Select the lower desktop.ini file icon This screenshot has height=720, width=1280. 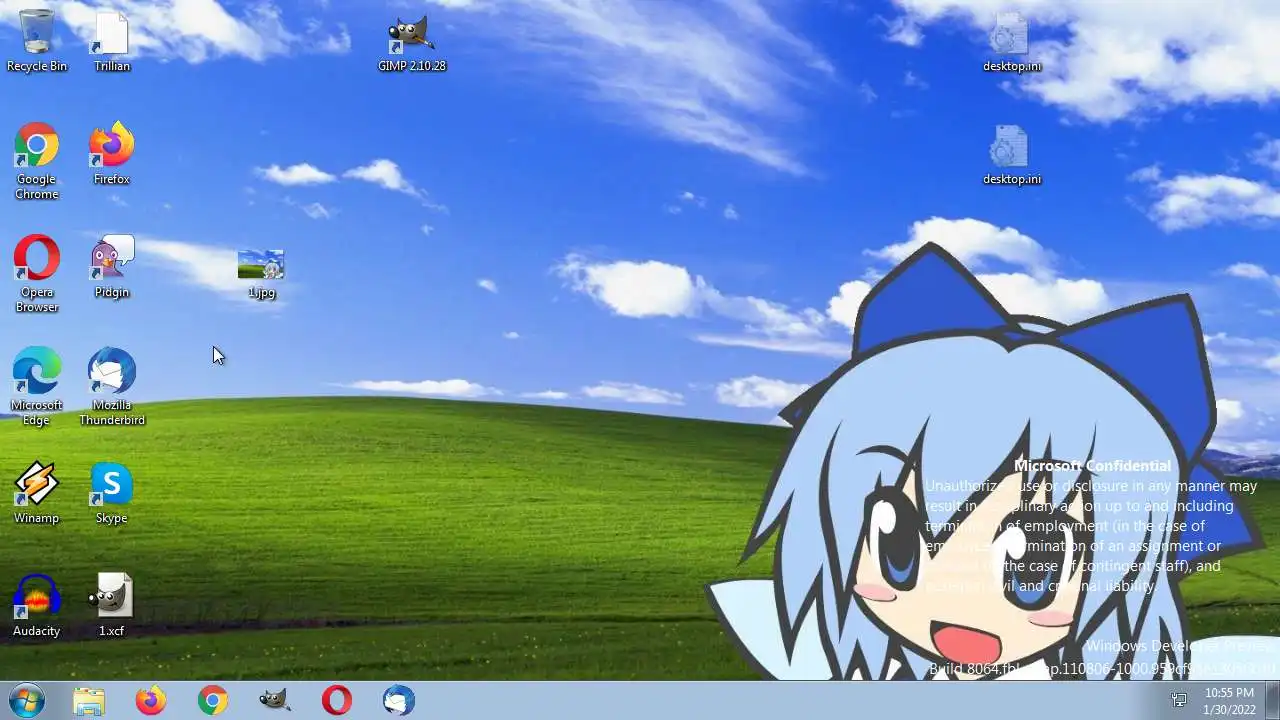point(1011,155)
